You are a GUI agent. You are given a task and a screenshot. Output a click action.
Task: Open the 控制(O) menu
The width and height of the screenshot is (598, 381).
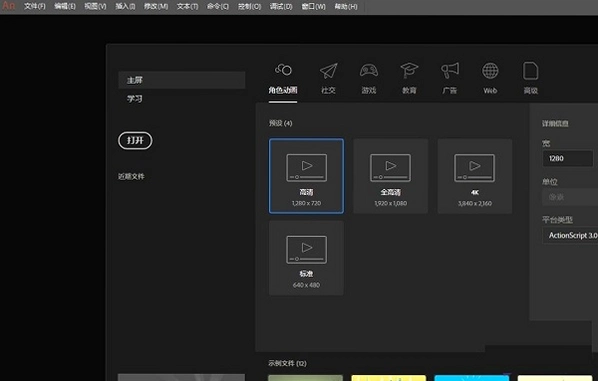[249, 6]
